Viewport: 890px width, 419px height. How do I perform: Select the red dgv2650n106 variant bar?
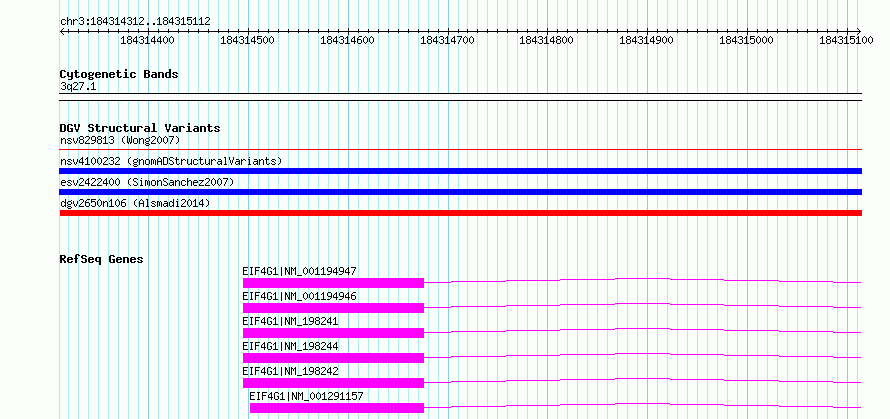[461, 213]
